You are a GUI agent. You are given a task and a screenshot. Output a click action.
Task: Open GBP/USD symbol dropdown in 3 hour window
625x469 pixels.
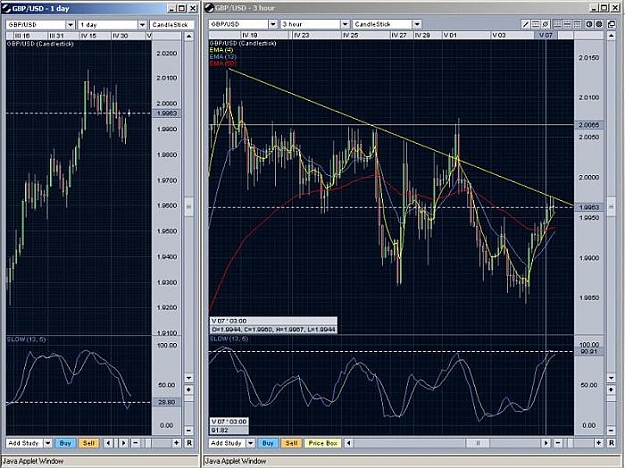[273, 25]
